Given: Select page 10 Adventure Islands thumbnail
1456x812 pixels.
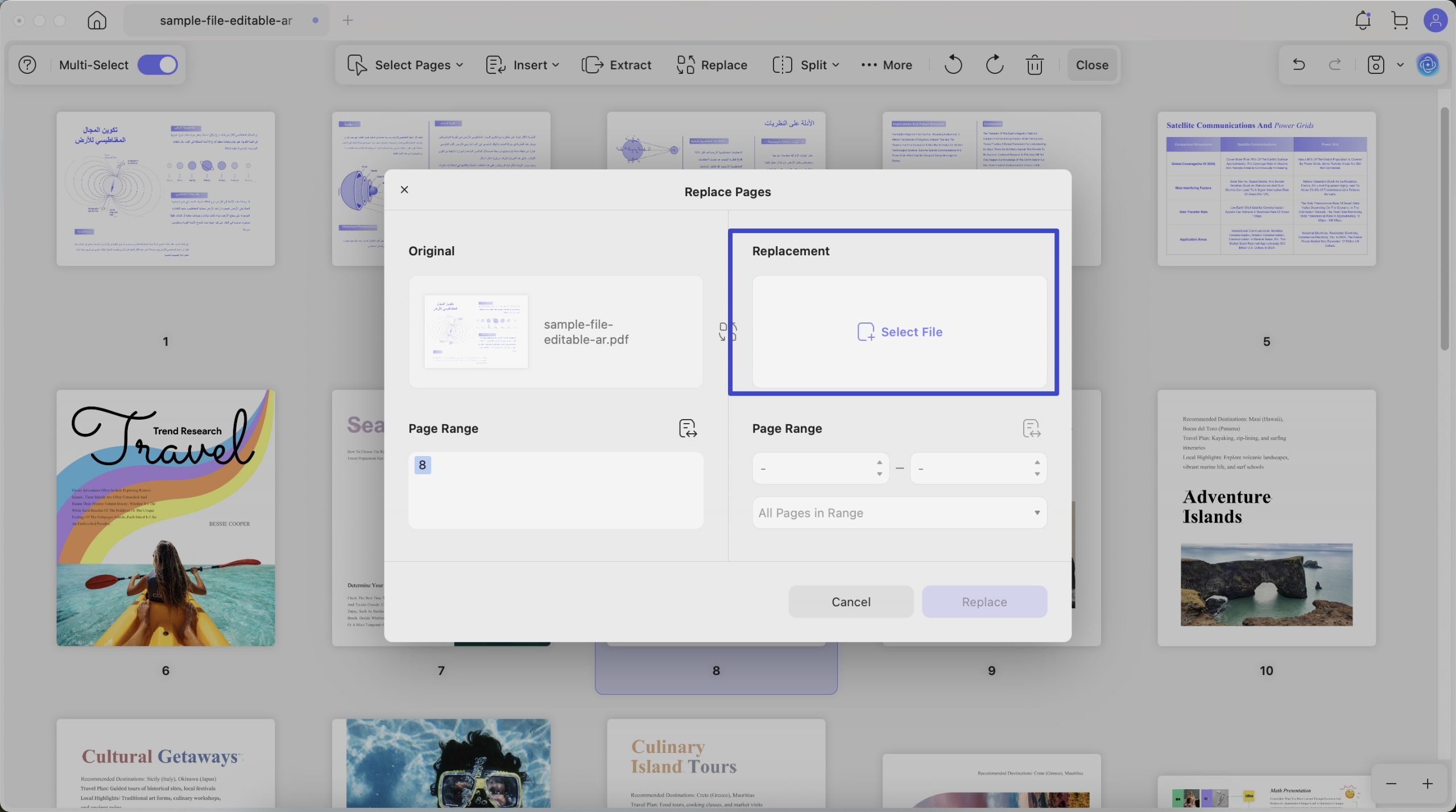Looking at the screenshot, I should (x=1267, y=517).
